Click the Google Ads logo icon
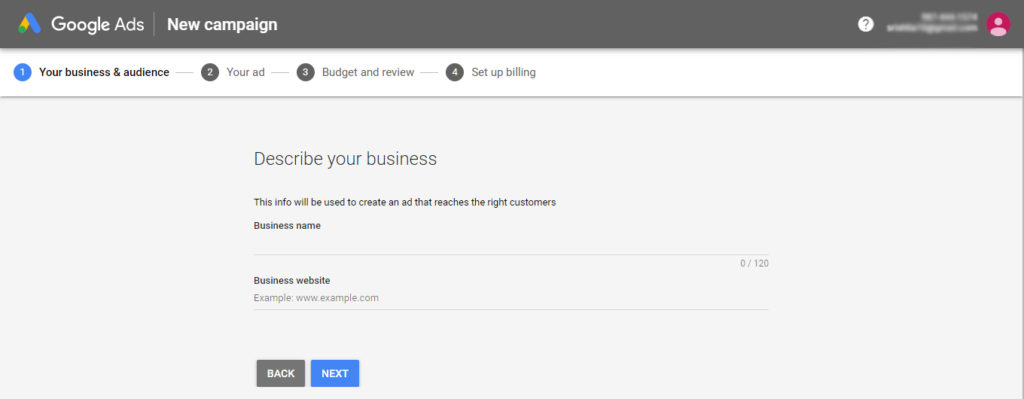 (x=29, y=24)
